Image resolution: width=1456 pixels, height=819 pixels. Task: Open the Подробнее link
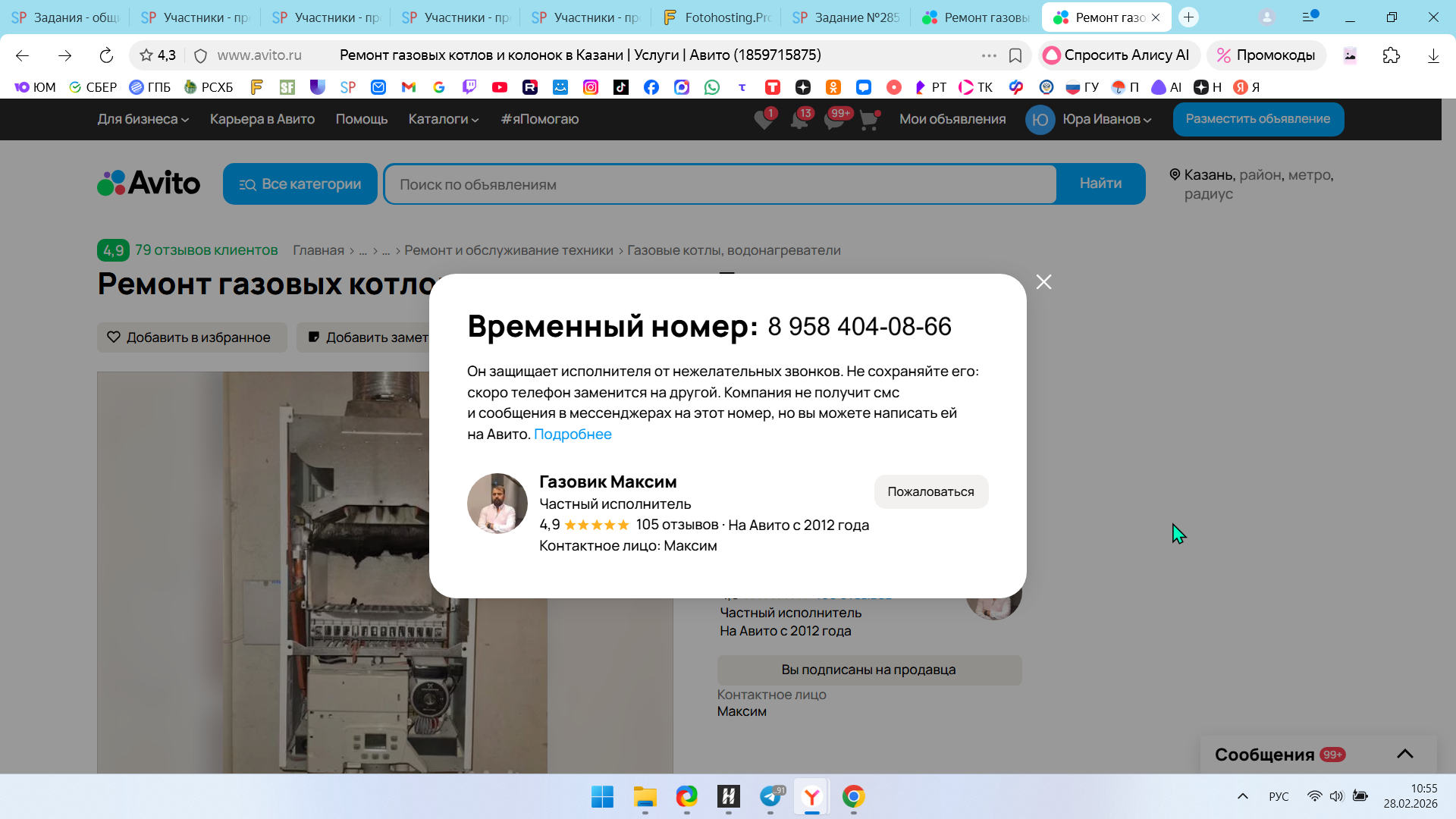tap(573, 434)
